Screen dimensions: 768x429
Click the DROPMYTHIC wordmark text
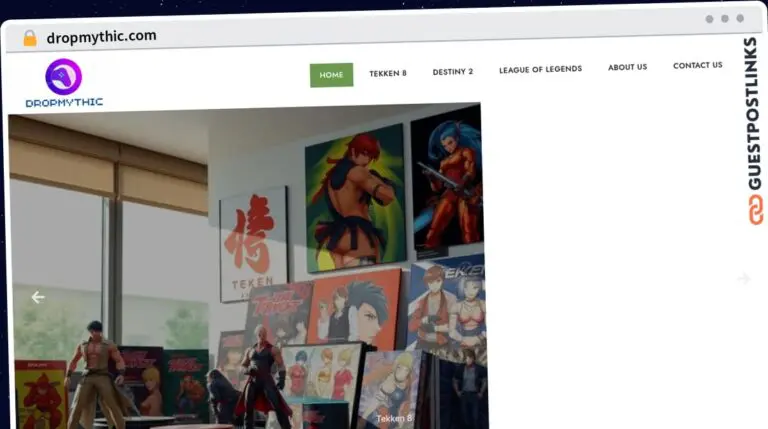click(x=64, y=102)
